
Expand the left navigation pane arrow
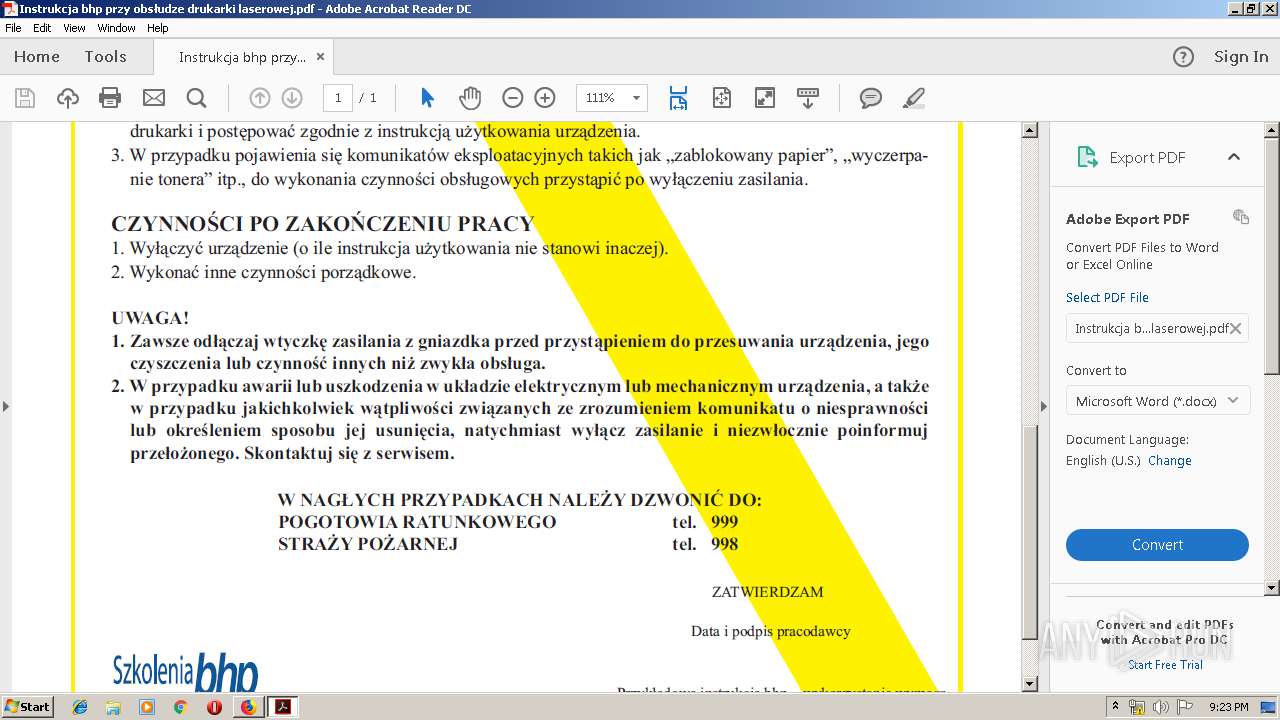(6, 406)
